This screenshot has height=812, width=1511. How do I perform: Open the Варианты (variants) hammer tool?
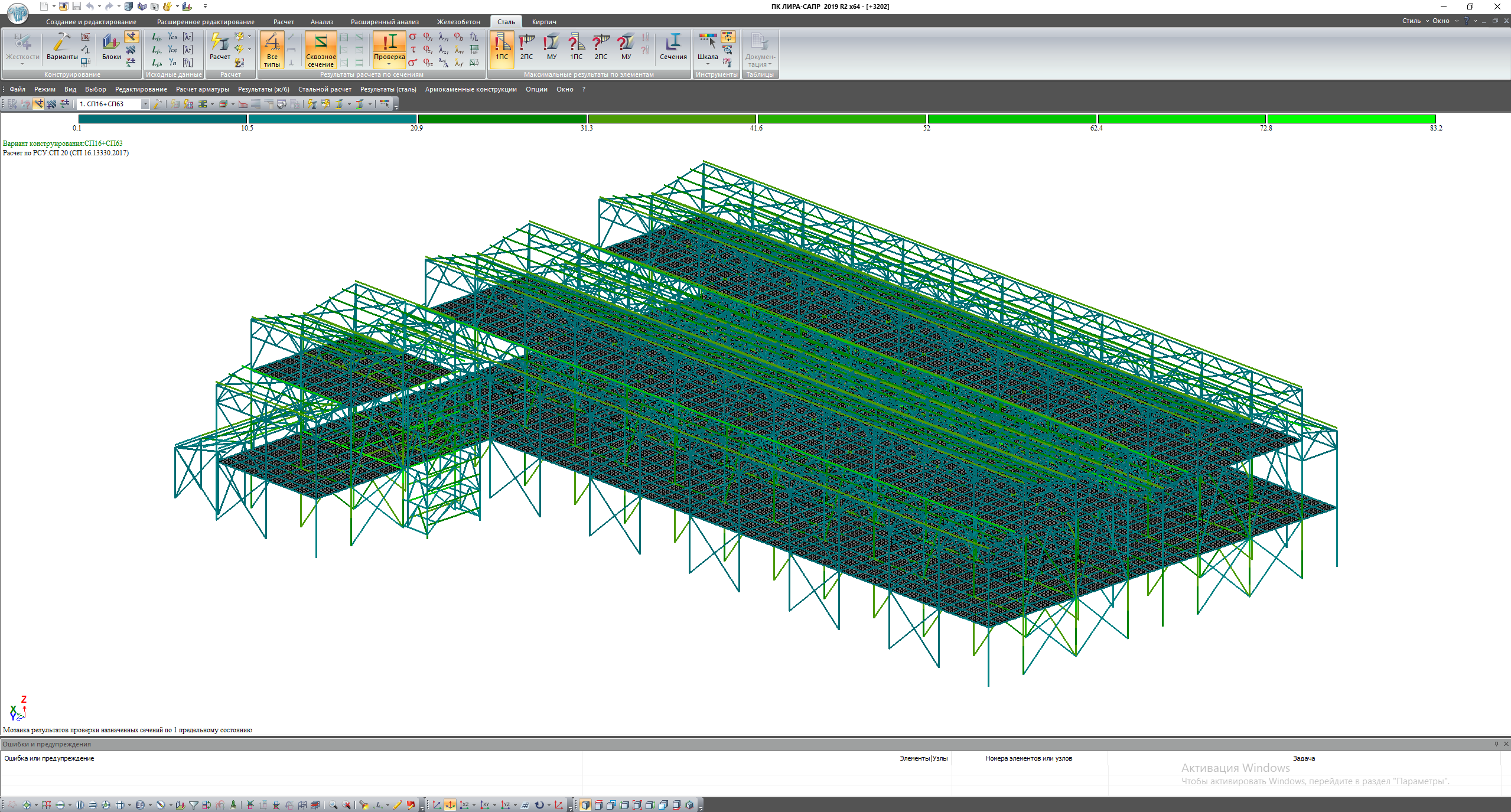(x=61, y=46)
